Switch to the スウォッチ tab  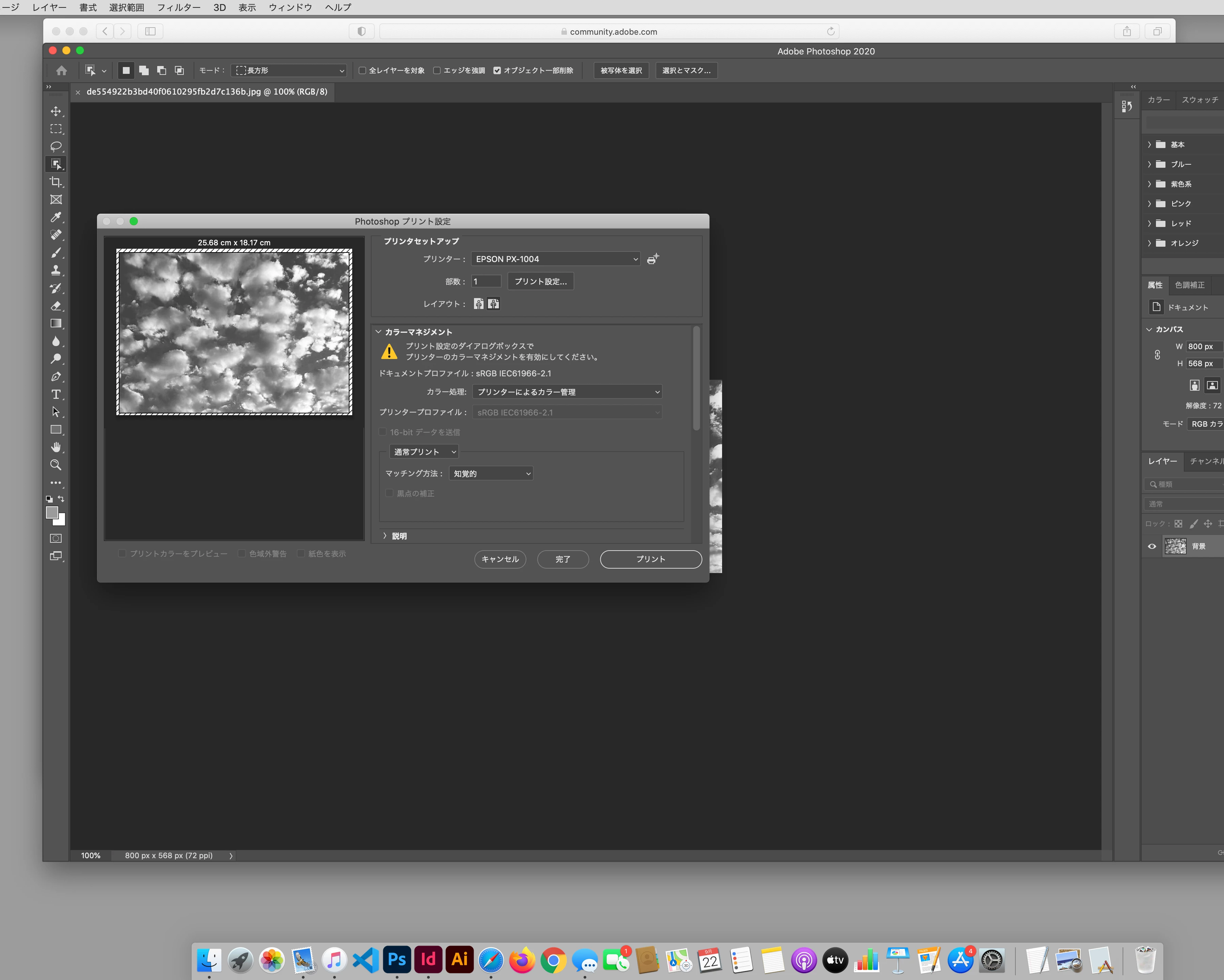click(x=1199, y=100)
